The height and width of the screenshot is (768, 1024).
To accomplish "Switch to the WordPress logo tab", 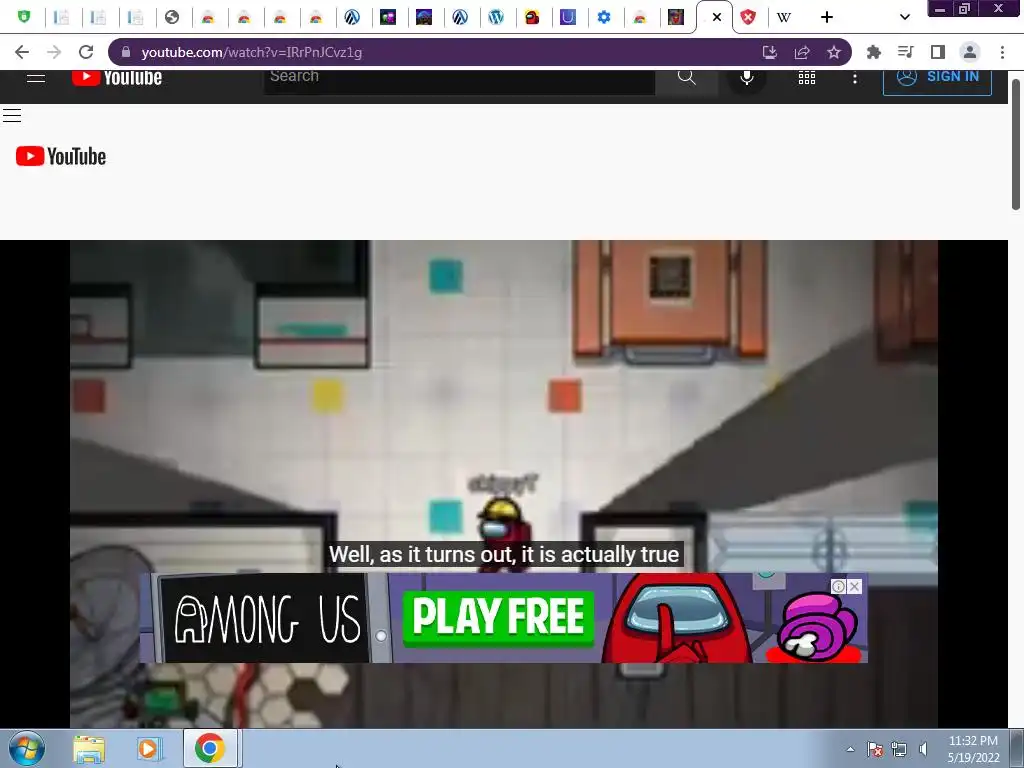I will [x=496, y=17].
